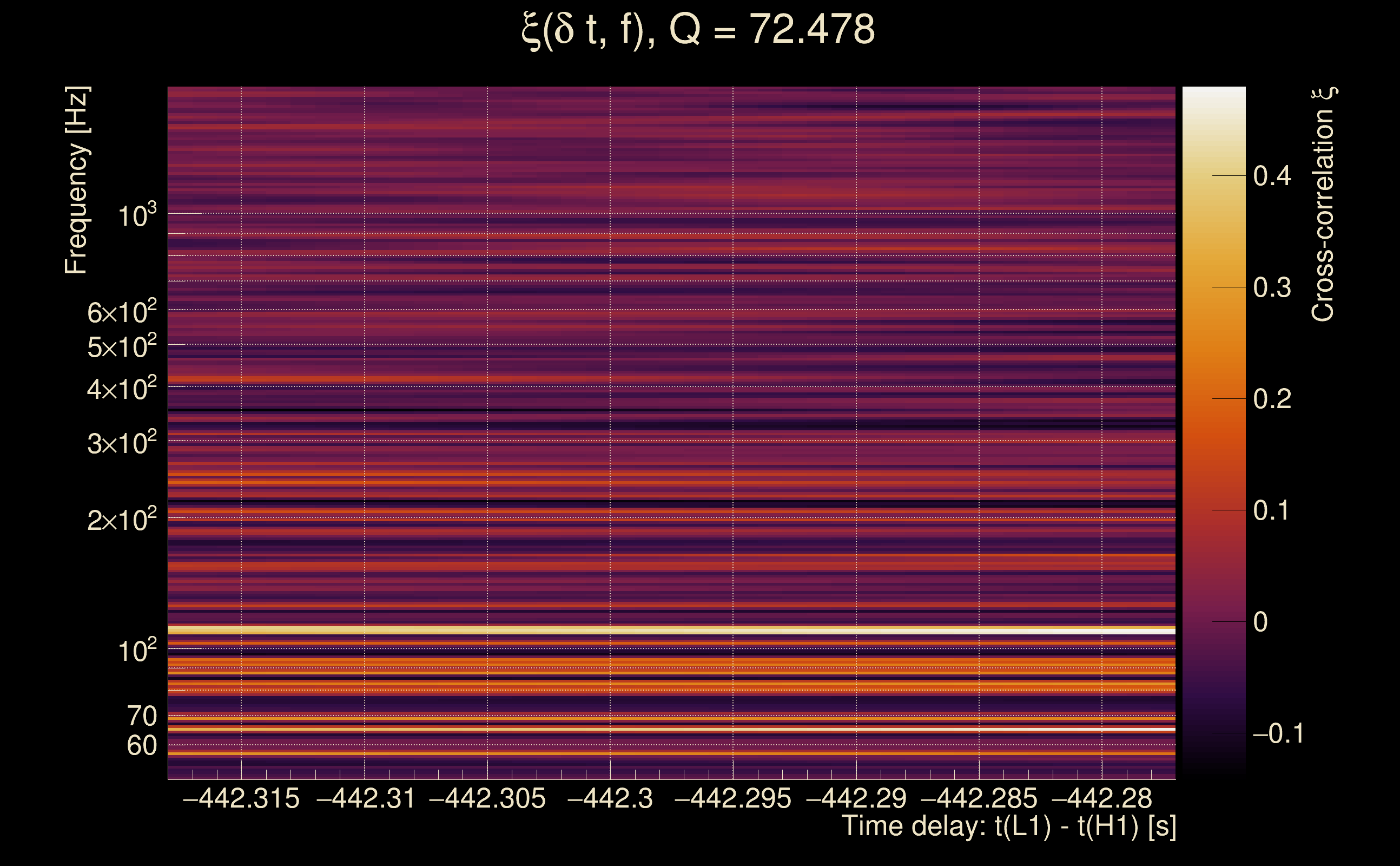Click the −442.295 x-axis tick label
1400x866 pixels.
[732, 799]
